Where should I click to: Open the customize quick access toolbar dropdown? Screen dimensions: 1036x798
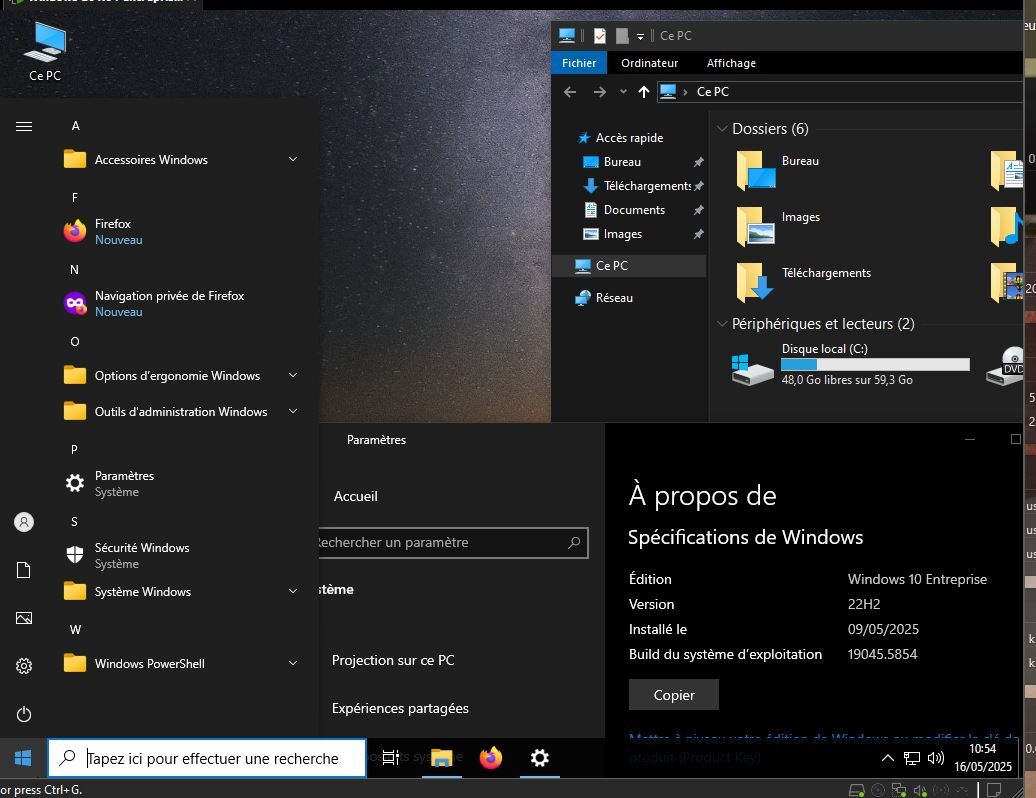tap(640, 36)
